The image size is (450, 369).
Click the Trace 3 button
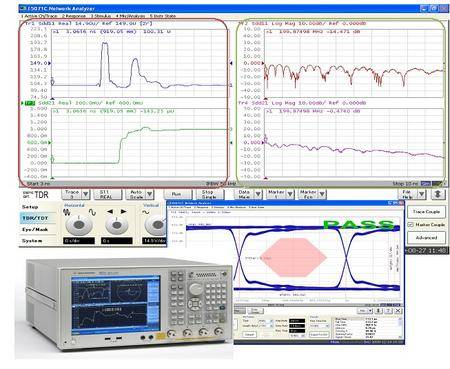coord(72,194)
